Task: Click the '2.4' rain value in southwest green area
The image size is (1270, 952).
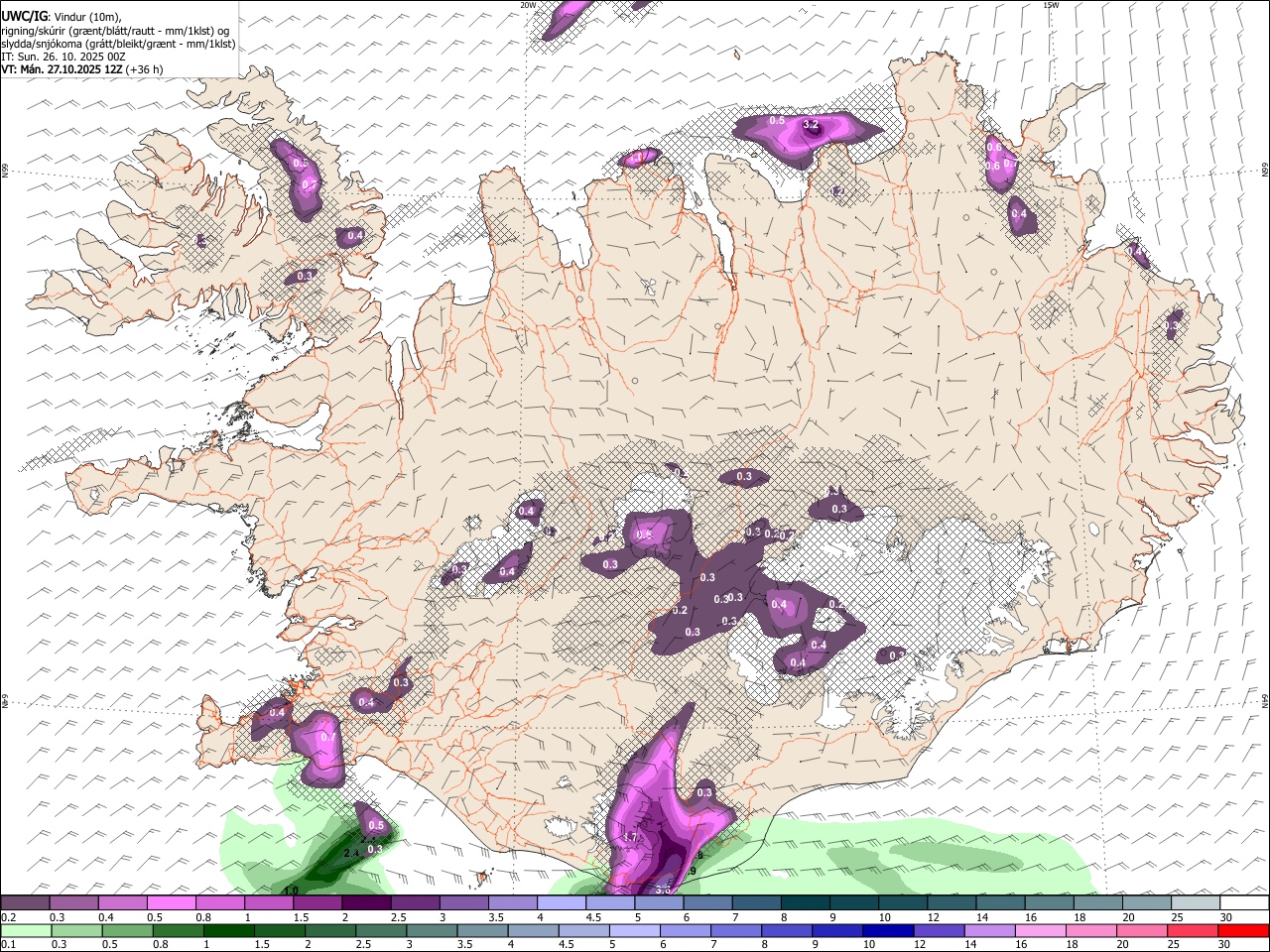Action: (350, 853)
